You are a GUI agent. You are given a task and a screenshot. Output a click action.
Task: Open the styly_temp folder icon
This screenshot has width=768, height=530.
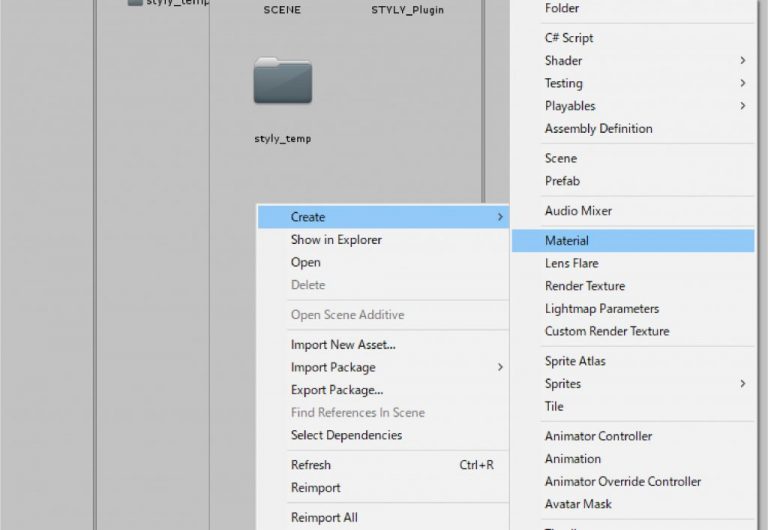tap(283, 82)
